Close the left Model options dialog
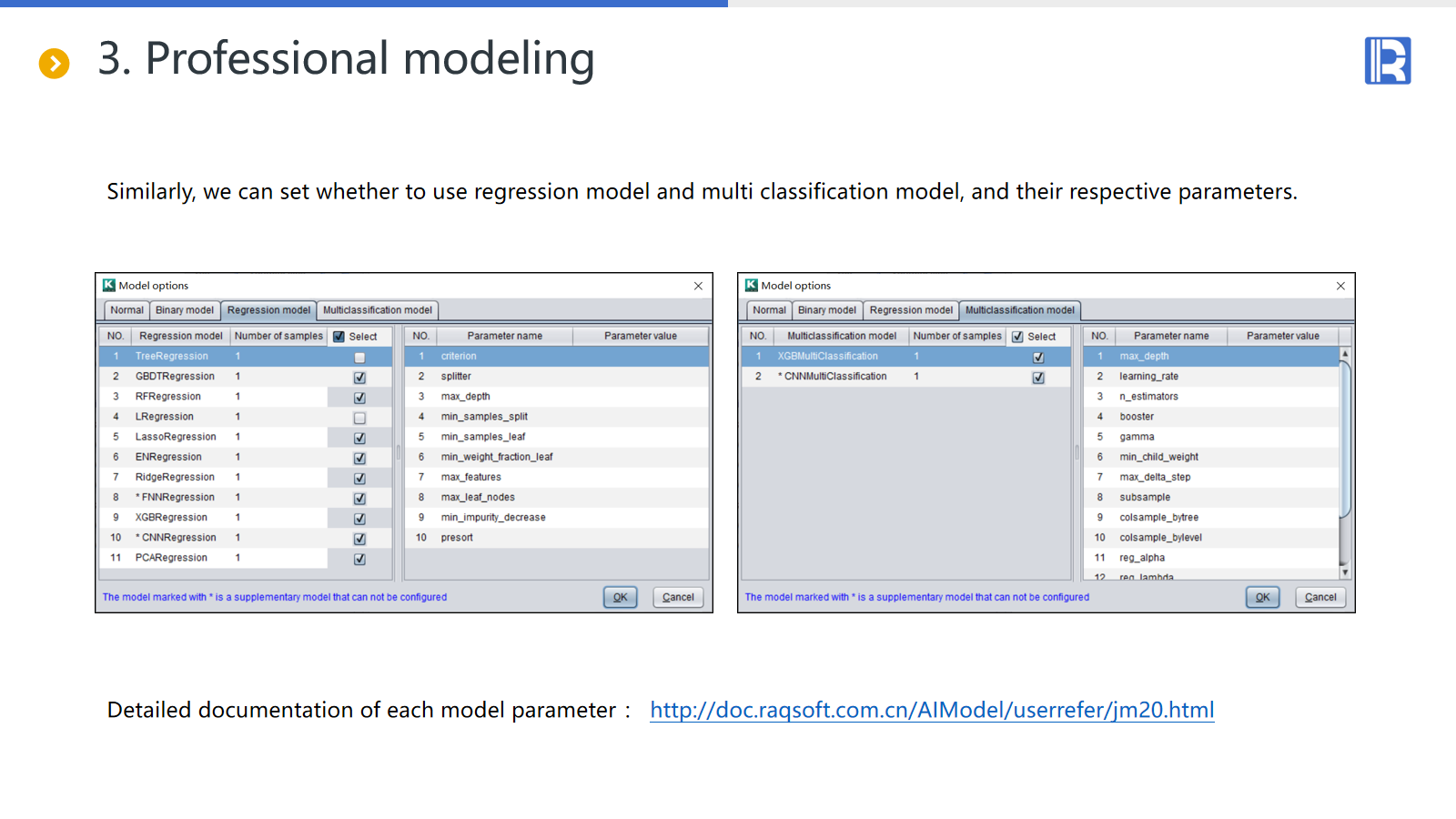The width and height of the screenshot is (1456, 819). (x=698, y=286)
